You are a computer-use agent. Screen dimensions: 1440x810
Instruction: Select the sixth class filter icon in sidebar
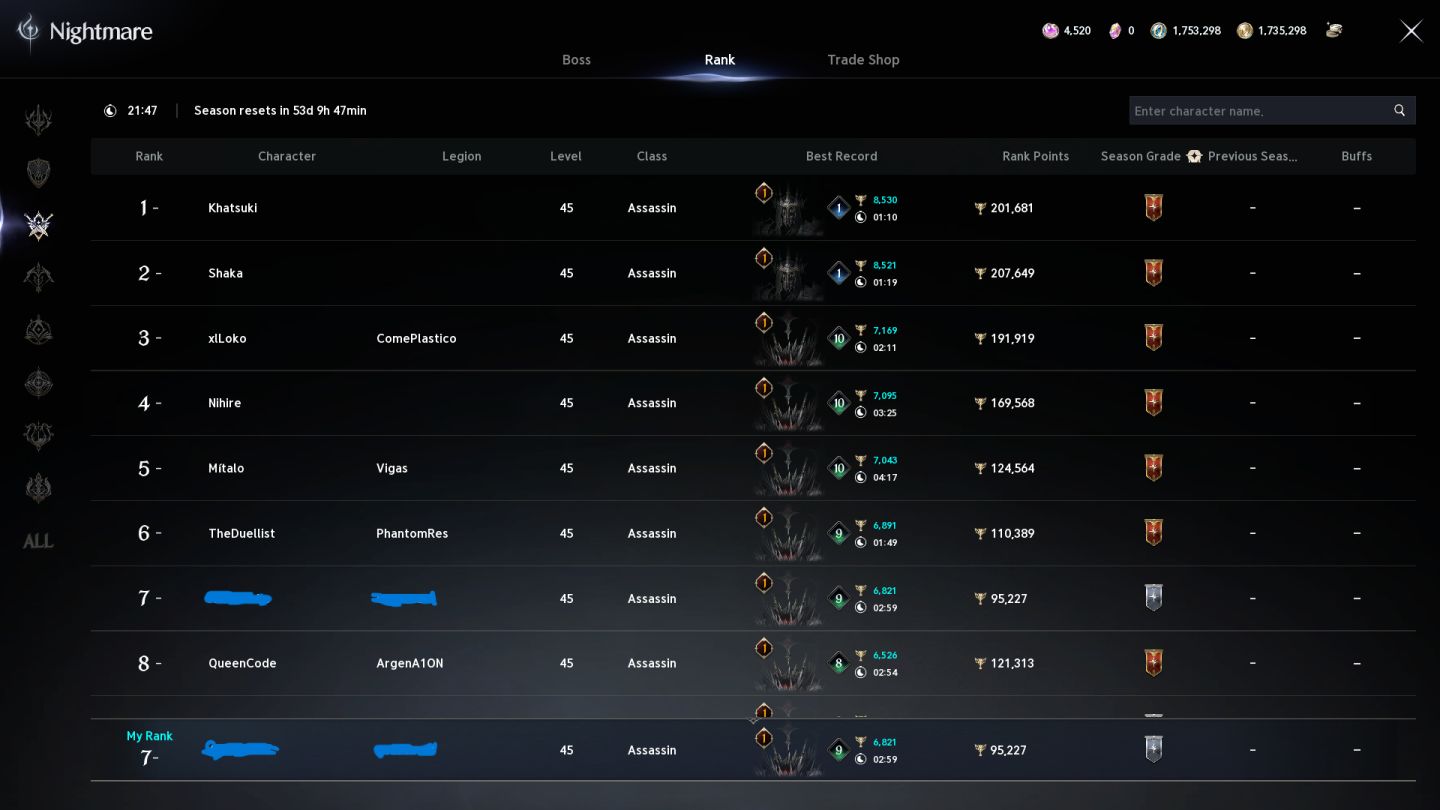coord(39,383)
